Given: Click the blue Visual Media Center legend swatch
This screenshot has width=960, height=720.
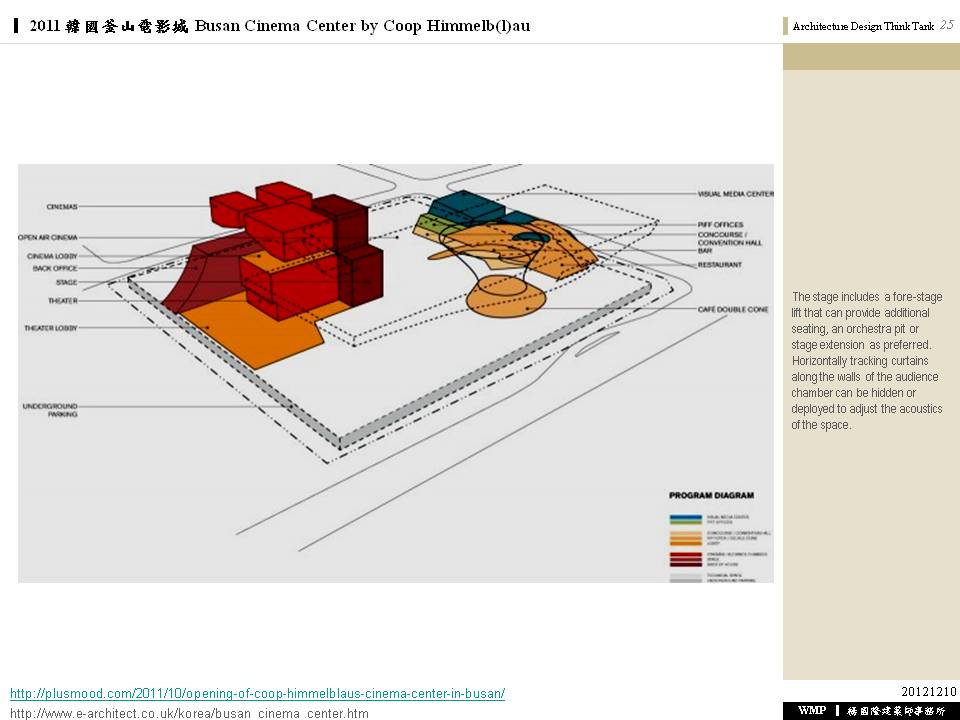Looking at the screenshot, I should click(x=687, y=516).
